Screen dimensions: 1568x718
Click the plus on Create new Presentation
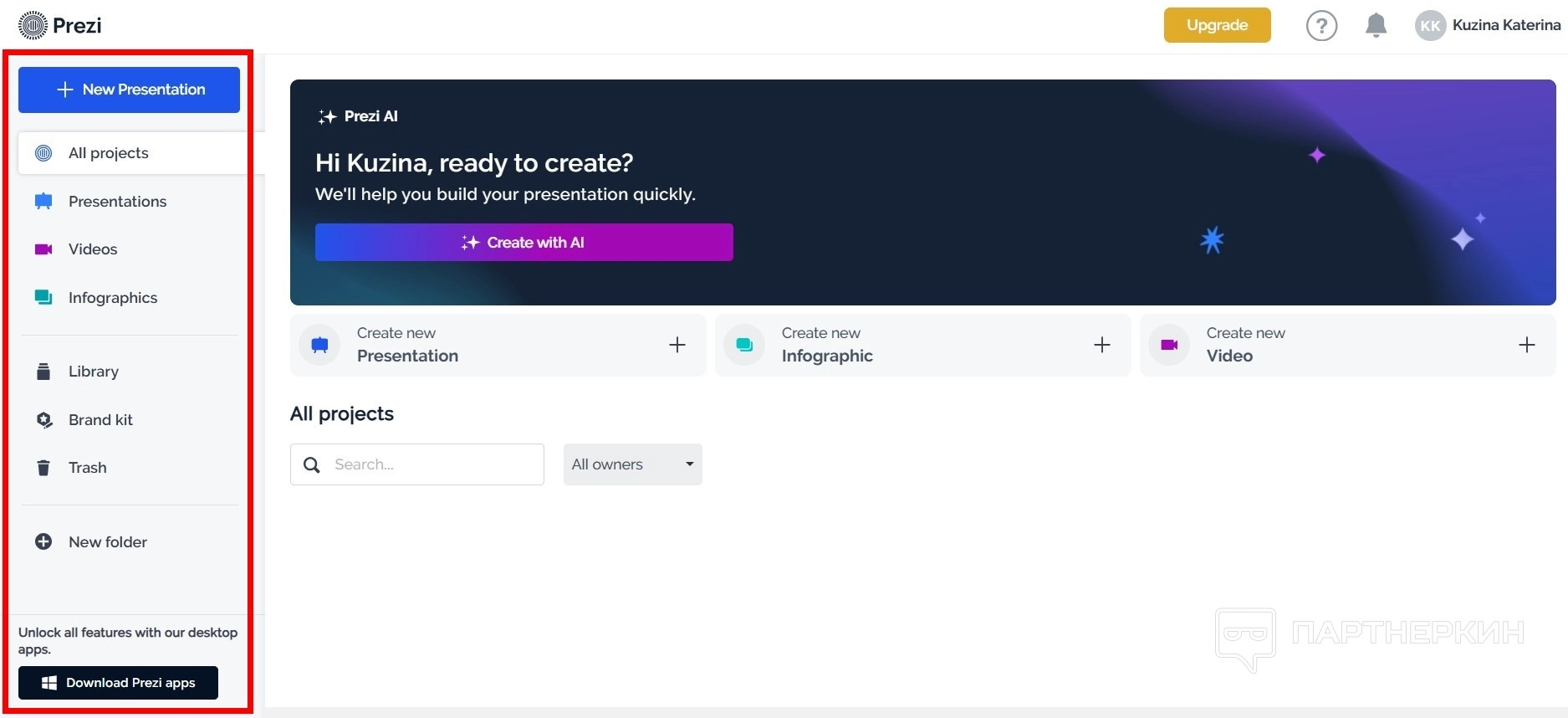point(677,345)
